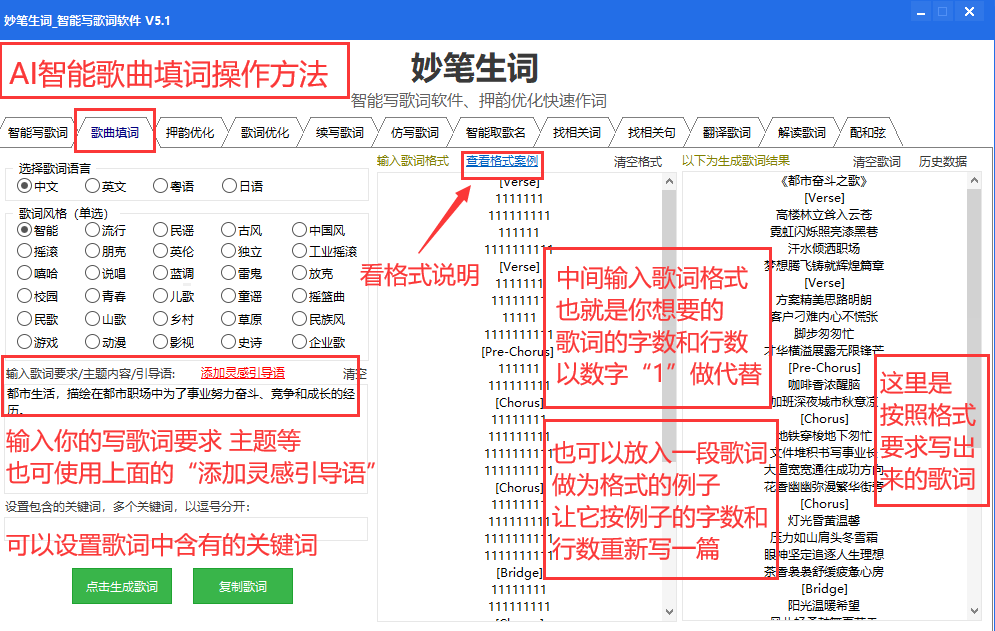Click down arrow of format box scrollbar
The height and width of the screenshot is (631, 995).
click(669, 612)
